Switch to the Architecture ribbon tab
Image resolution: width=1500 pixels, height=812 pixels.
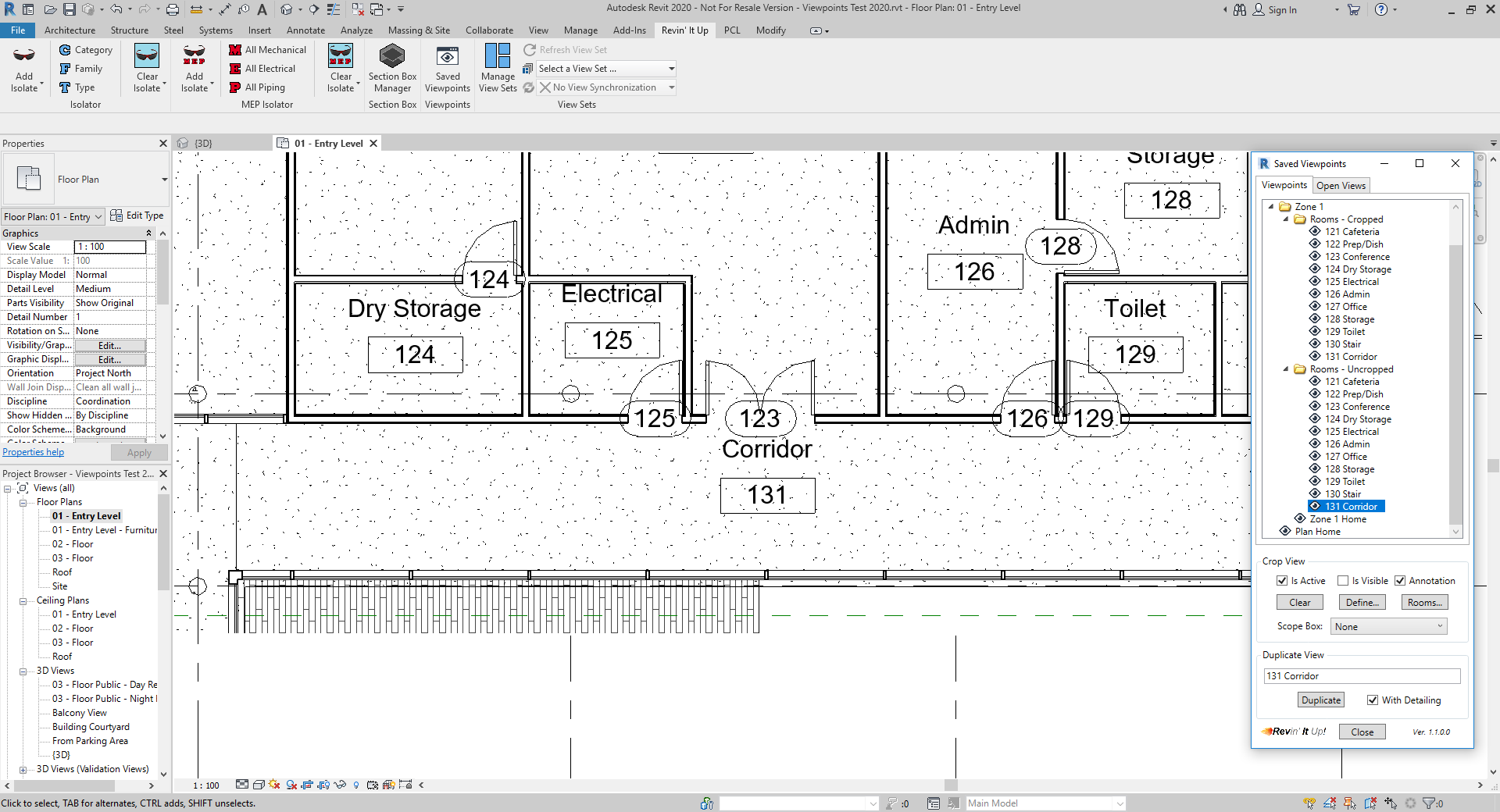pos(70,30)
